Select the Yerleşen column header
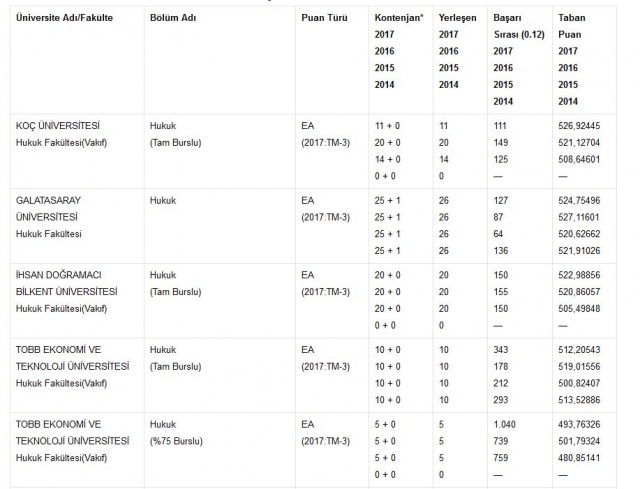Viewport: 640px width, 489px height. (458, 18)
